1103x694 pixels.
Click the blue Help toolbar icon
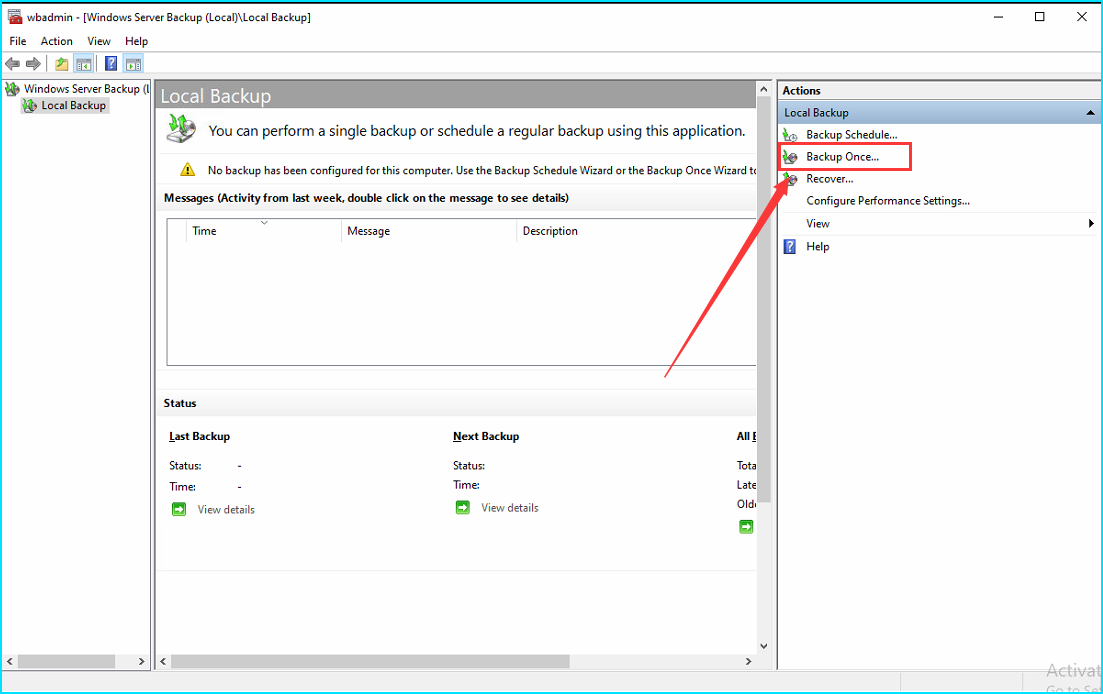pos(111,64)
